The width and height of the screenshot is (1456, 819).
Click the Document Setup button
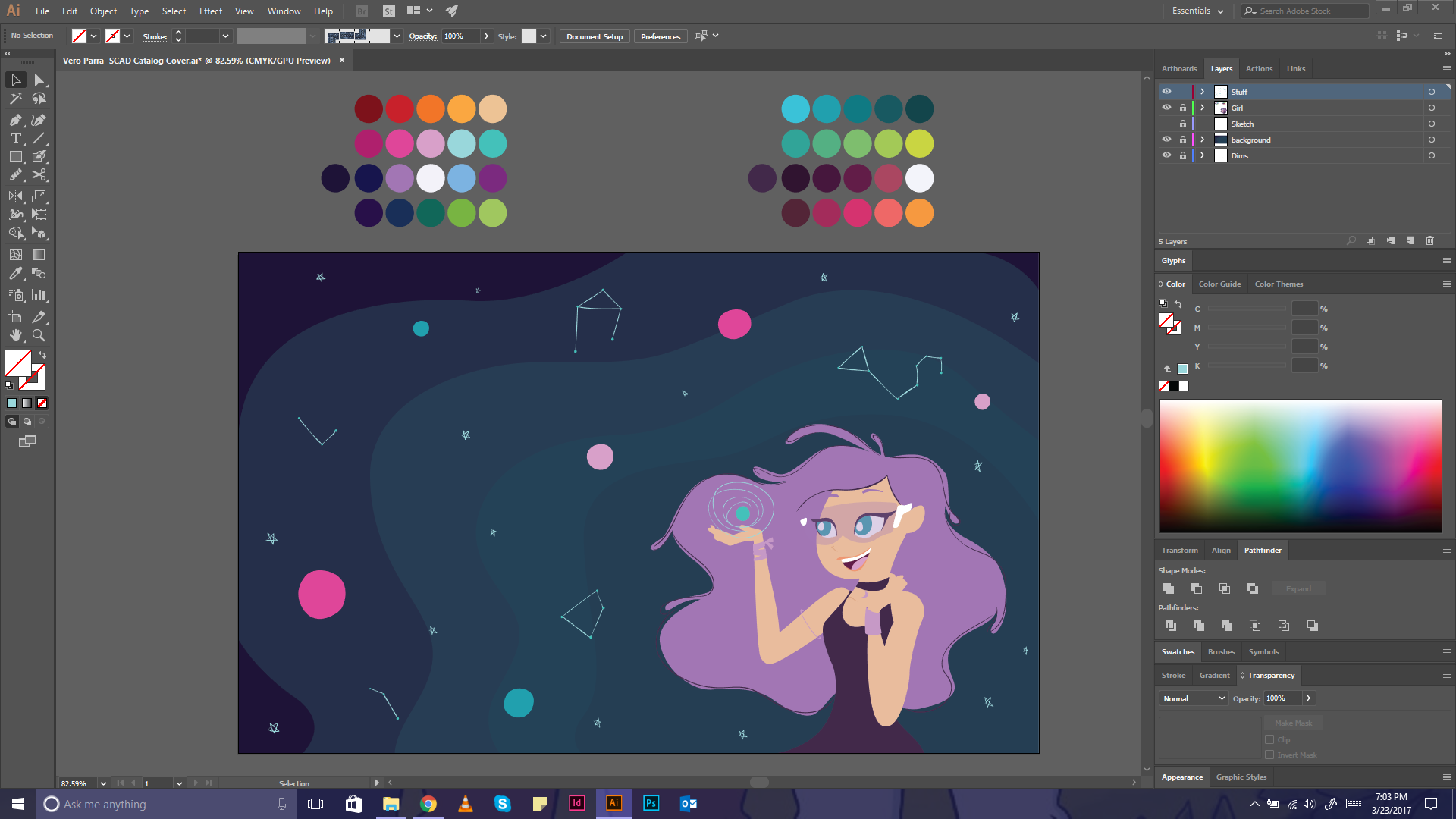(594, 36)
